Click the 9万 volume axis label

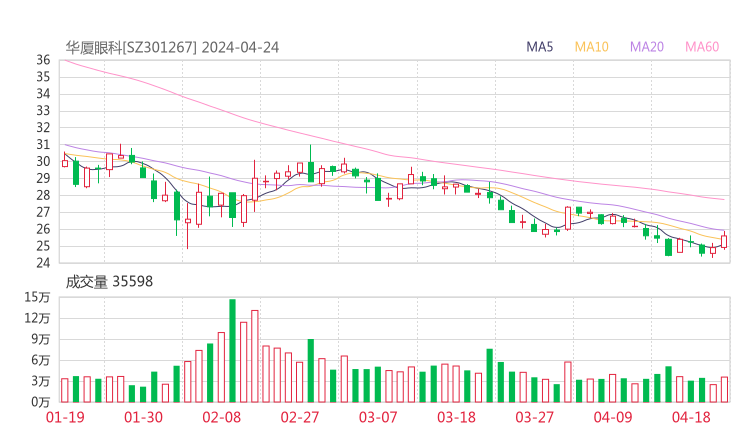(x=41, y=339)
